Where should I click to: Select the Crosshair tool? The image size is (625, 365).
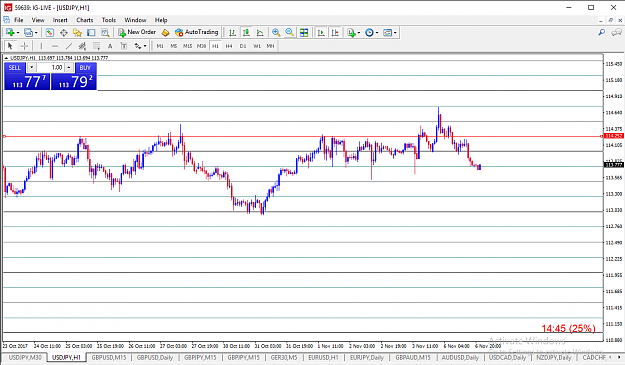tap(24, 46)
